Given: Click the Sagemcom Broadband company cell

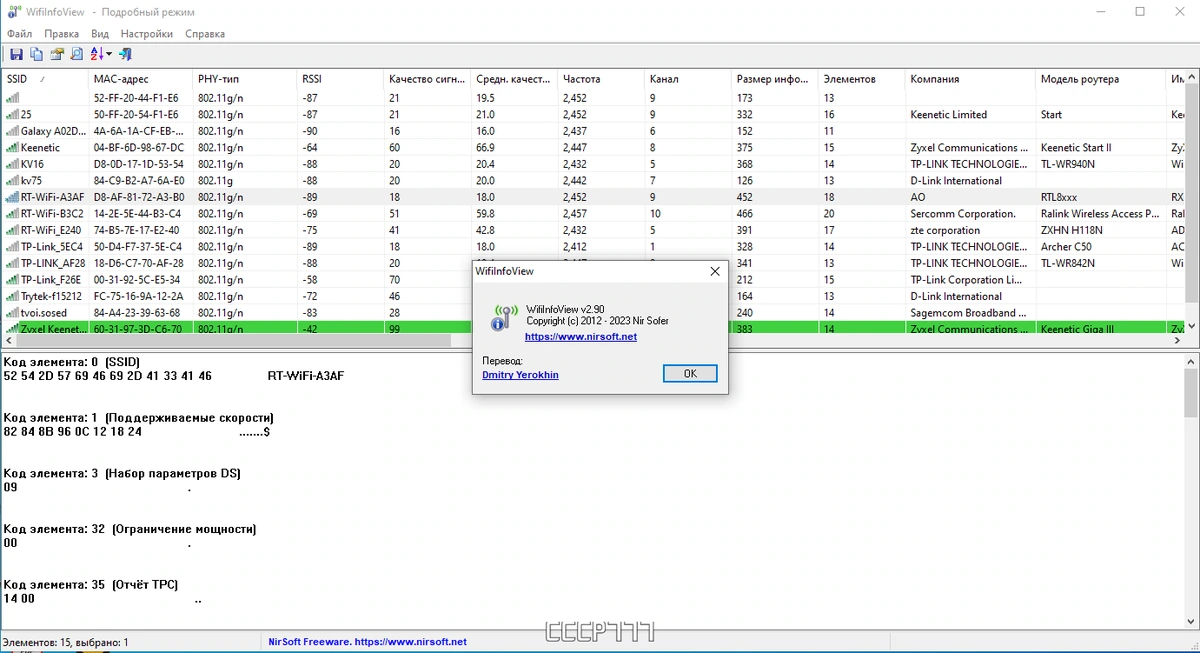Looking at the screenshot, I should point(968,312).
